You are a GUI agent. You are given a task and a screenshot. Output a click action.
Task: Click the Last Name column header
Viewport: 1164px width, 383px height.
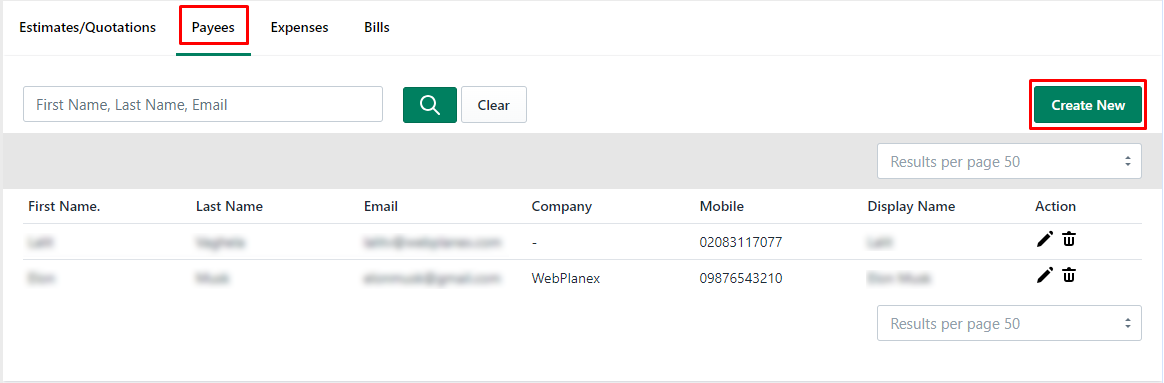(229, 206)
